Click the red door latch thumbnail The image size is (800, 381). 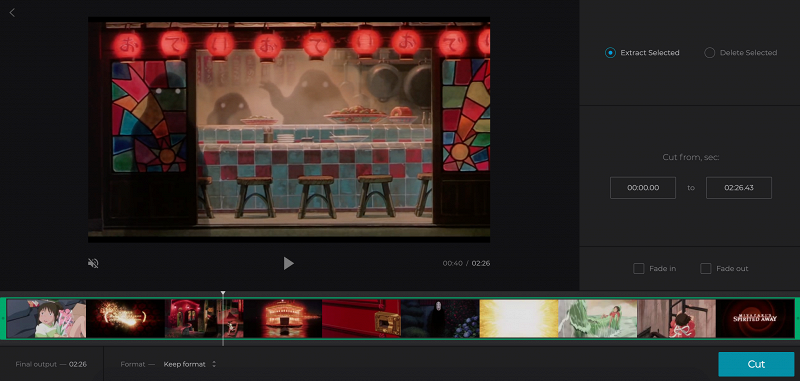tap(361, 318)
